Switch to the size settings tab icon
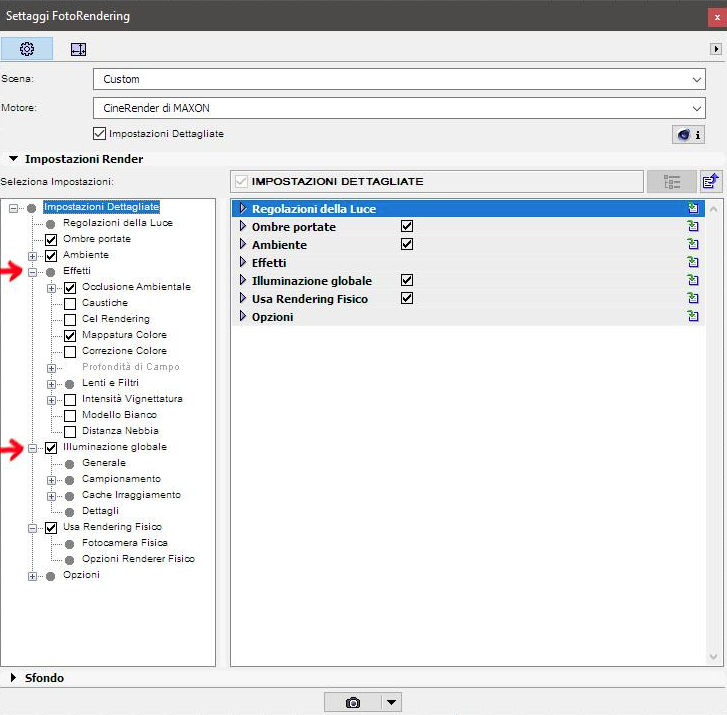The image size is (727, 715). (x=78, y=48)
